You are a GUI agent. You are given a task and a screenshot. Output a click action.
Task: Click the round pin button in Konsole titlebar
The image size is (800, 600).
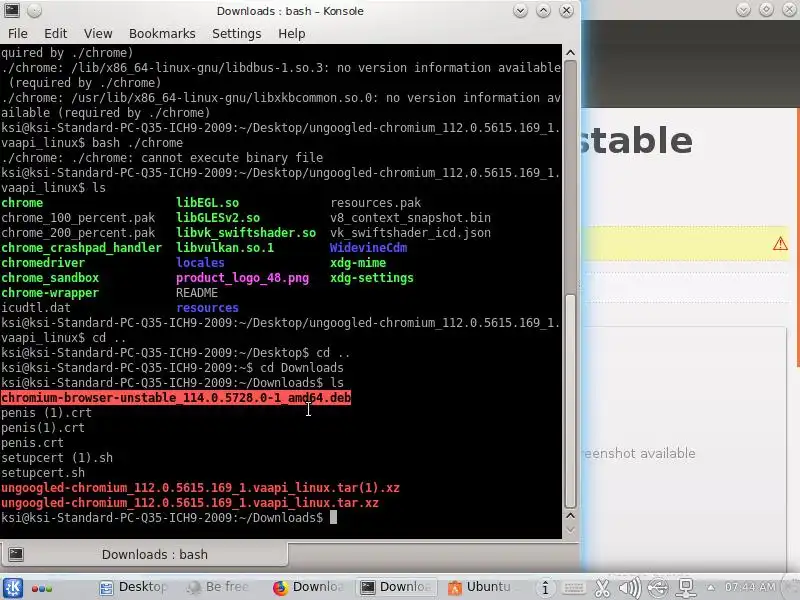(34, 10)
